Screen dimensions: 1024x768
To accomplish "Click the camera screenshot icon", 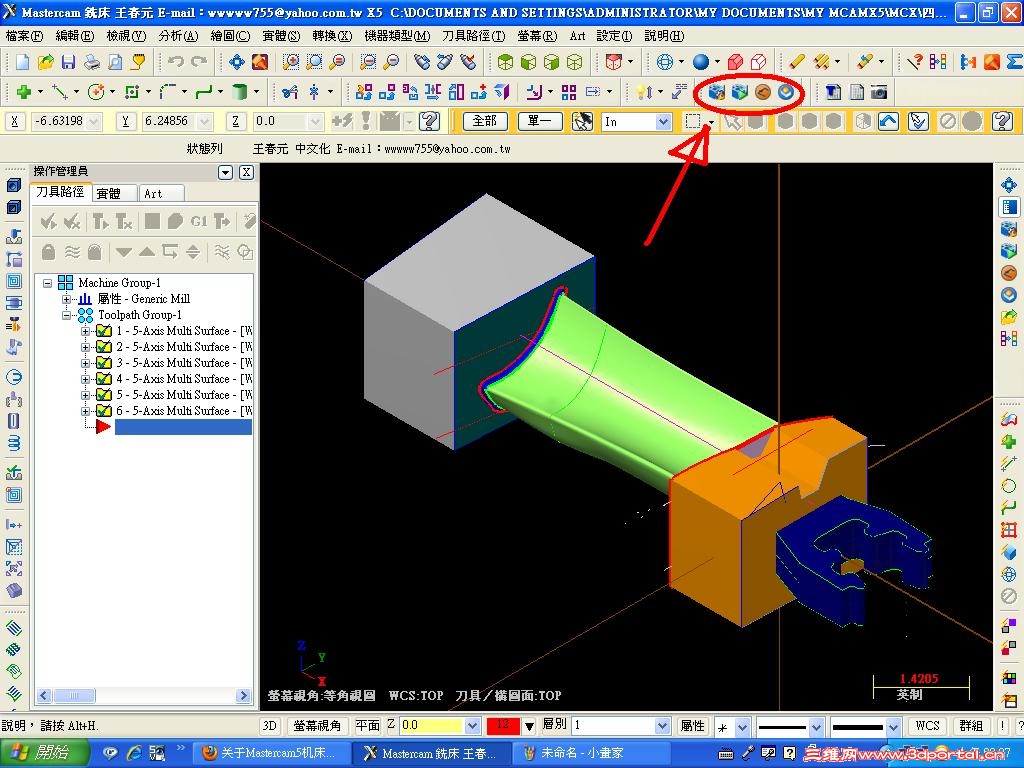I will click(x=879, y=92).
